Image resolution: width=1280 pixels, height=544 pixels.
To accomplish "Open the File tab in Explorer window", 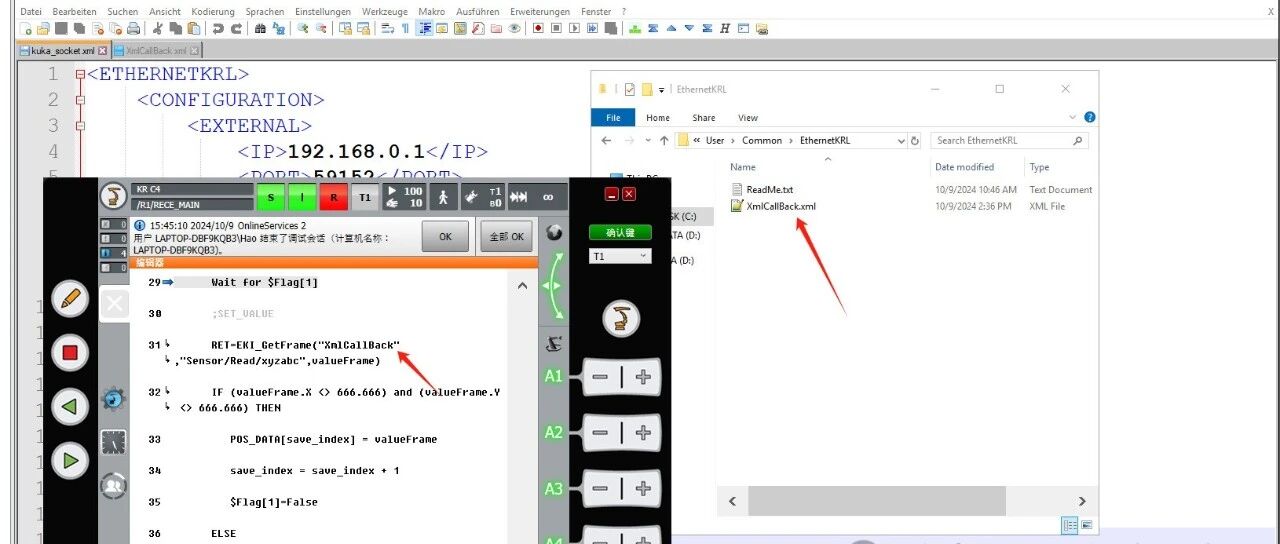I will [x=613, y=117].
